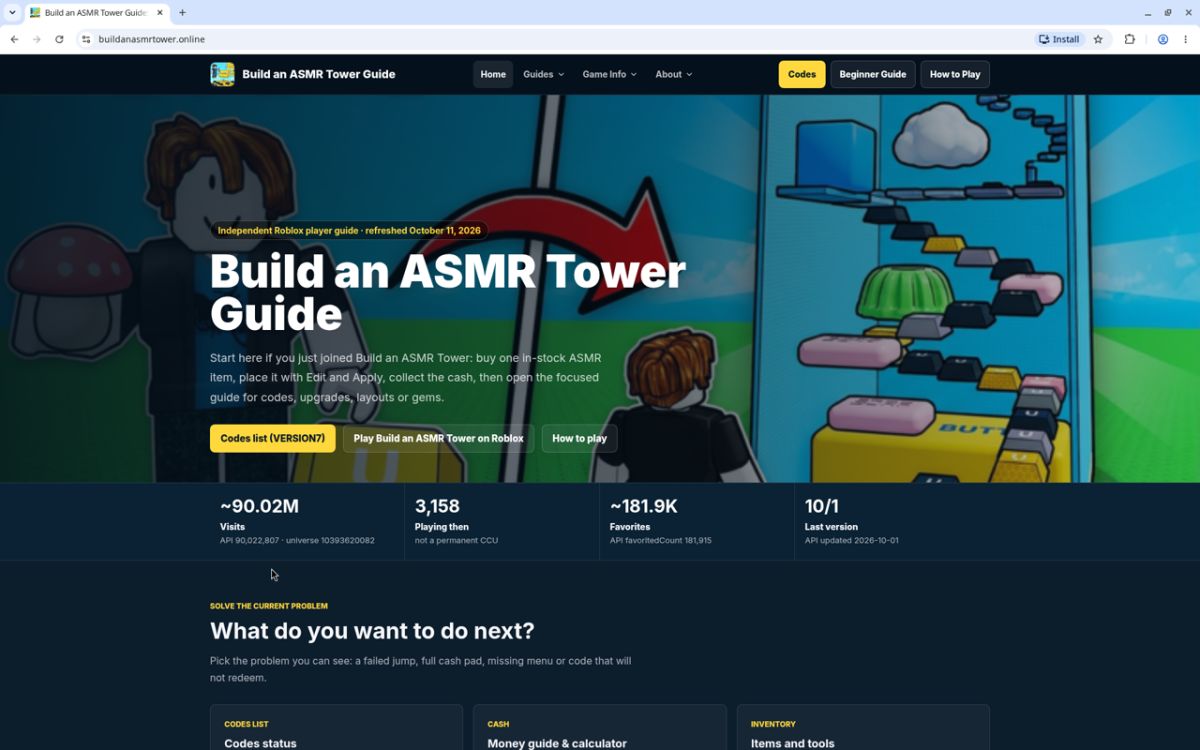
Task: Bookmark this page with the star icon
Action: pos(1098,39)
